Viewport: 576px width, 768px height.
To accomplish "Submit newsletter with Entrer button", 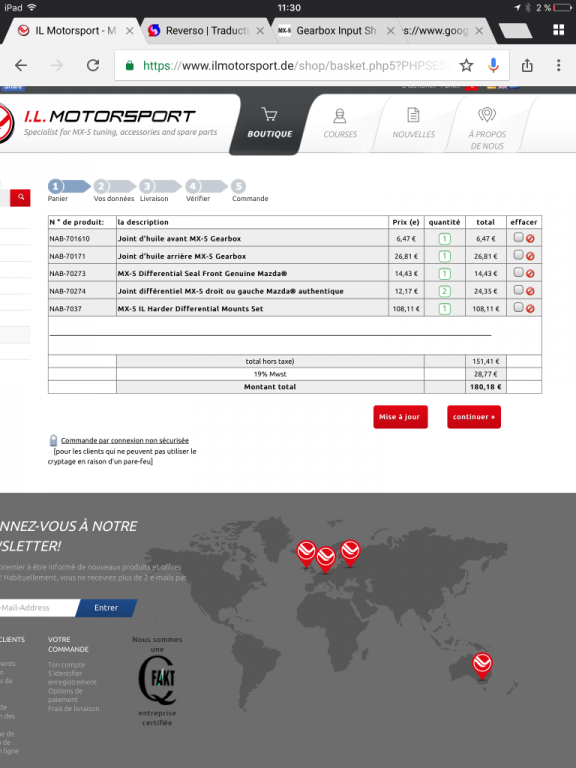I will 106,608.
